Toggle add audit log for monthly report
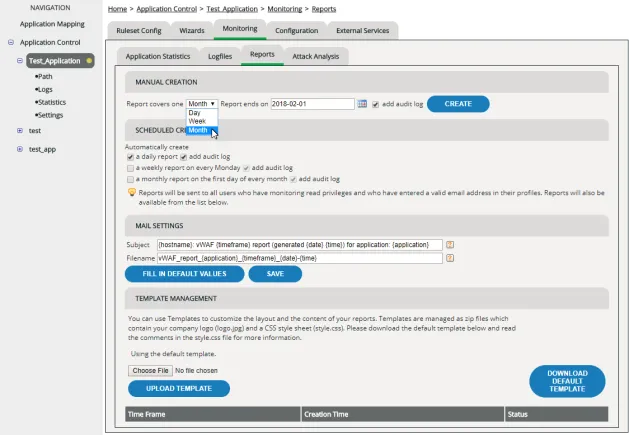This screenshot has width=629, height=435. pyautogui.click(x=293, y=179)
